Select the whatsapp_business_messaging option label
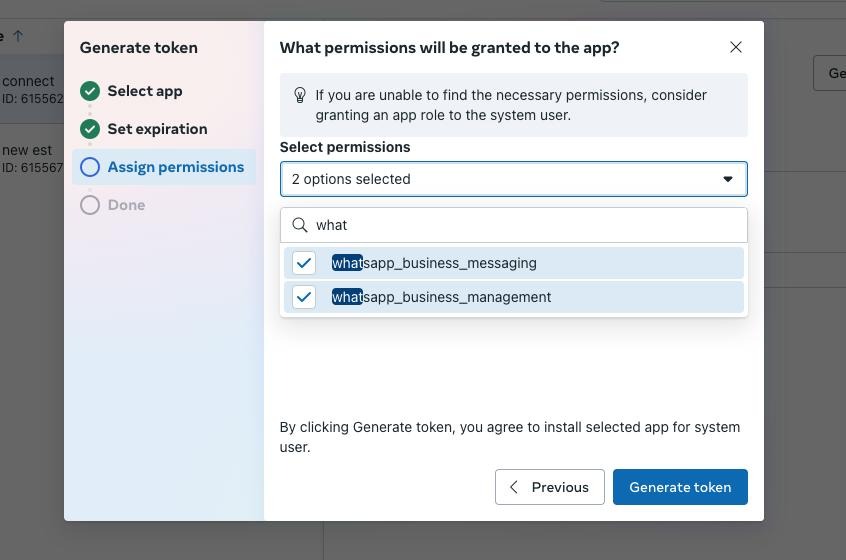 point(434,263)
